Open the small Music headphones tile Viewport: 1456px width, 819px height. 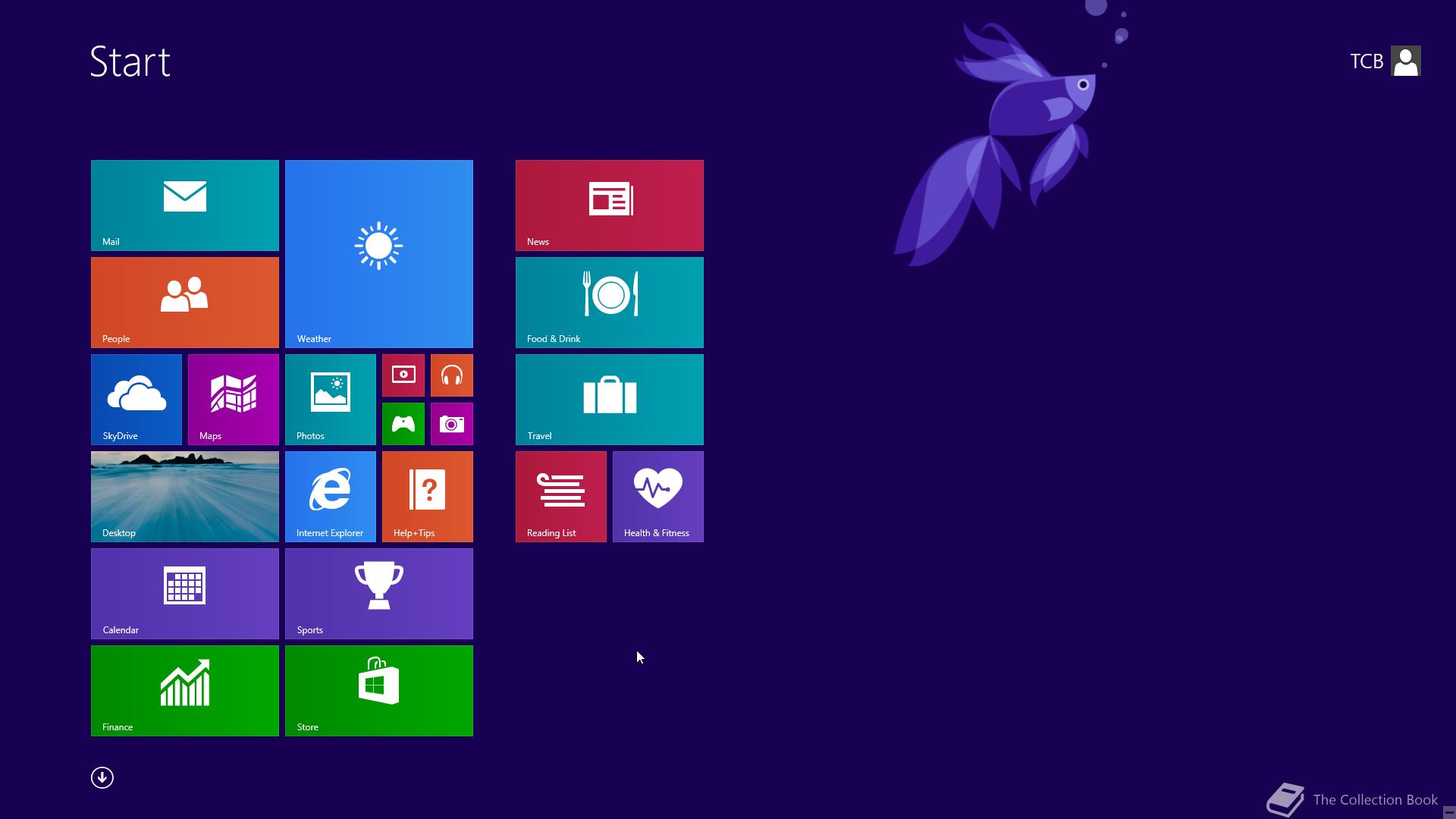pos(451,375)
